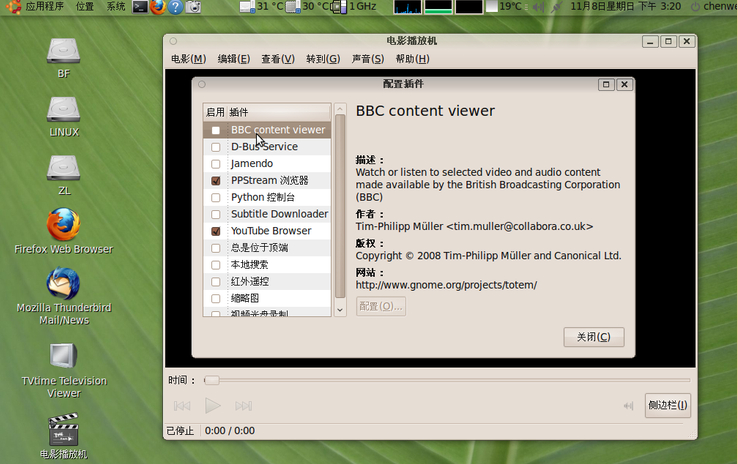This screenshot has height=464, width=738.
Task: Enable the D-Bus Service plugin checkbox
Action: click(x=216, y=147)
